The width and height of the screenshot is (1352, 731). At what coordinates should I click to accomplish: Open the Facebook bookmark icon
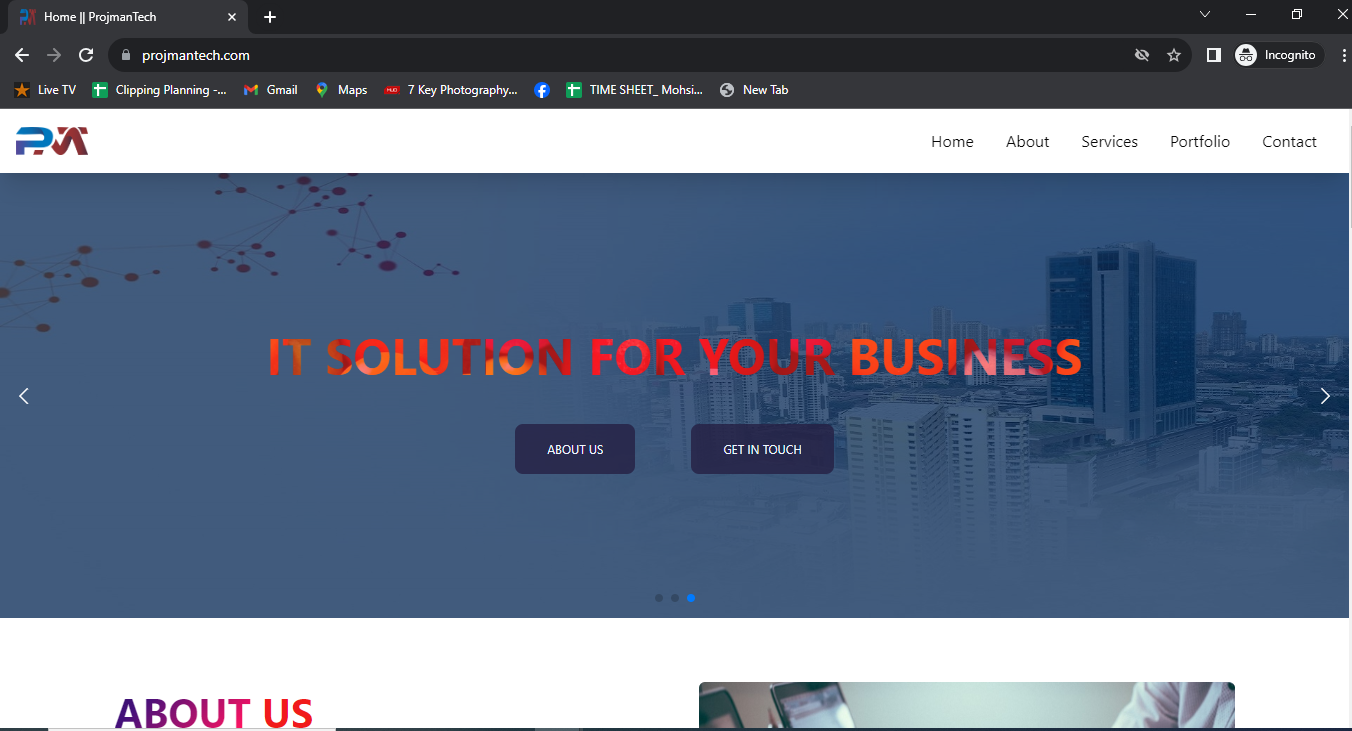(x=541, y=90)
